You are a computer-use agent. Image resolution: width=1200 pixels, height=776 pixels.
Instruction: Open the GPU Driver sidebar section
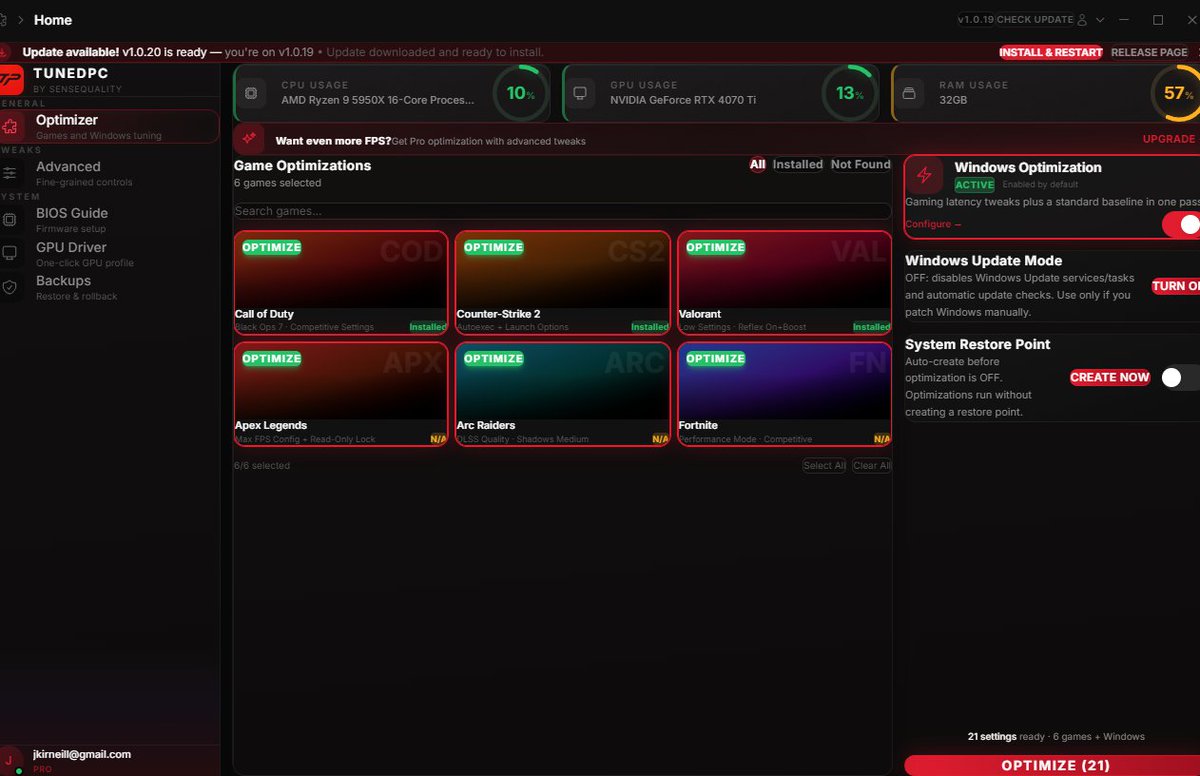110,253
